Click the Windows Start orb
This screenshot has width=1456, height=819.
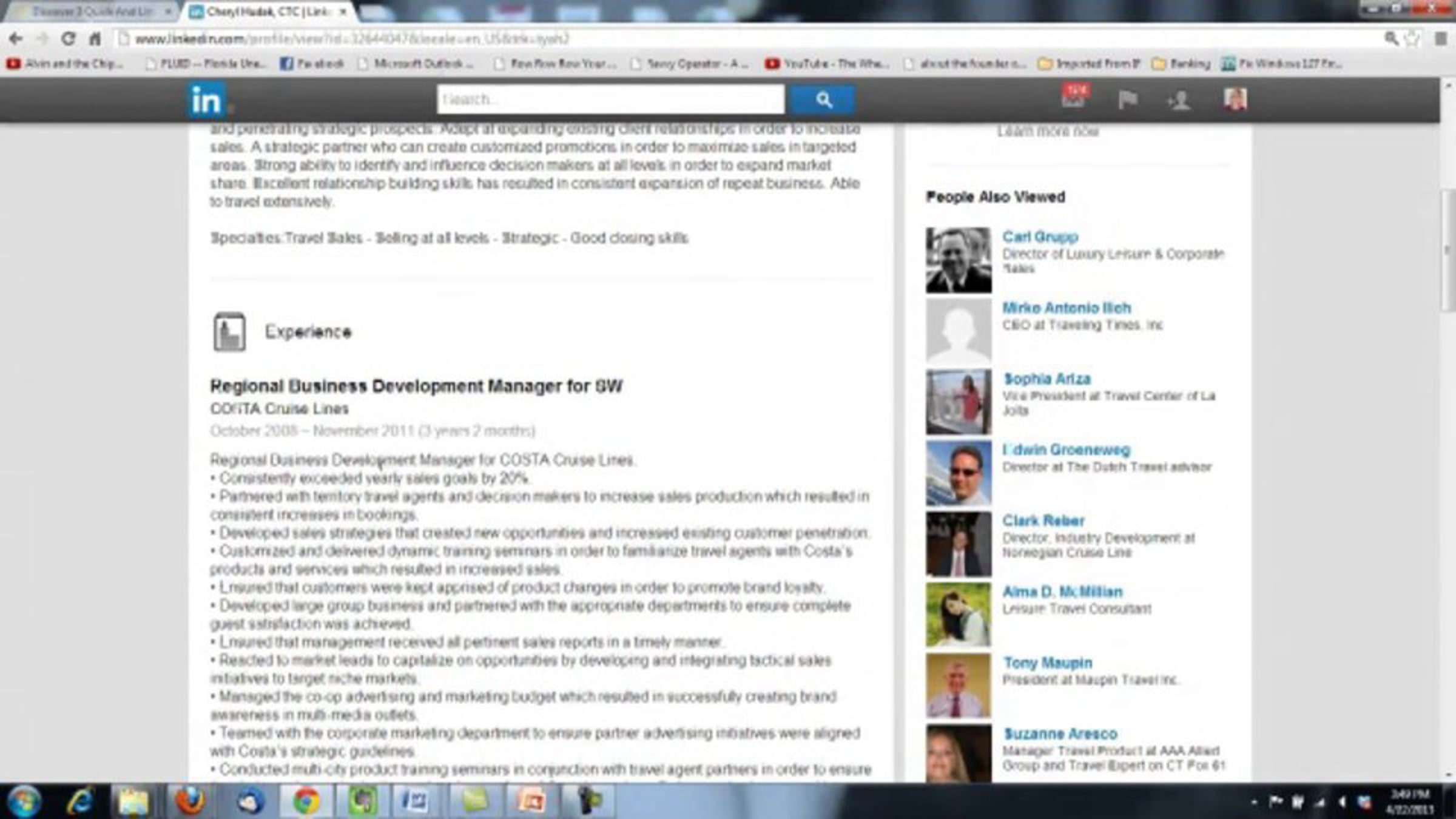coord(24,801)
